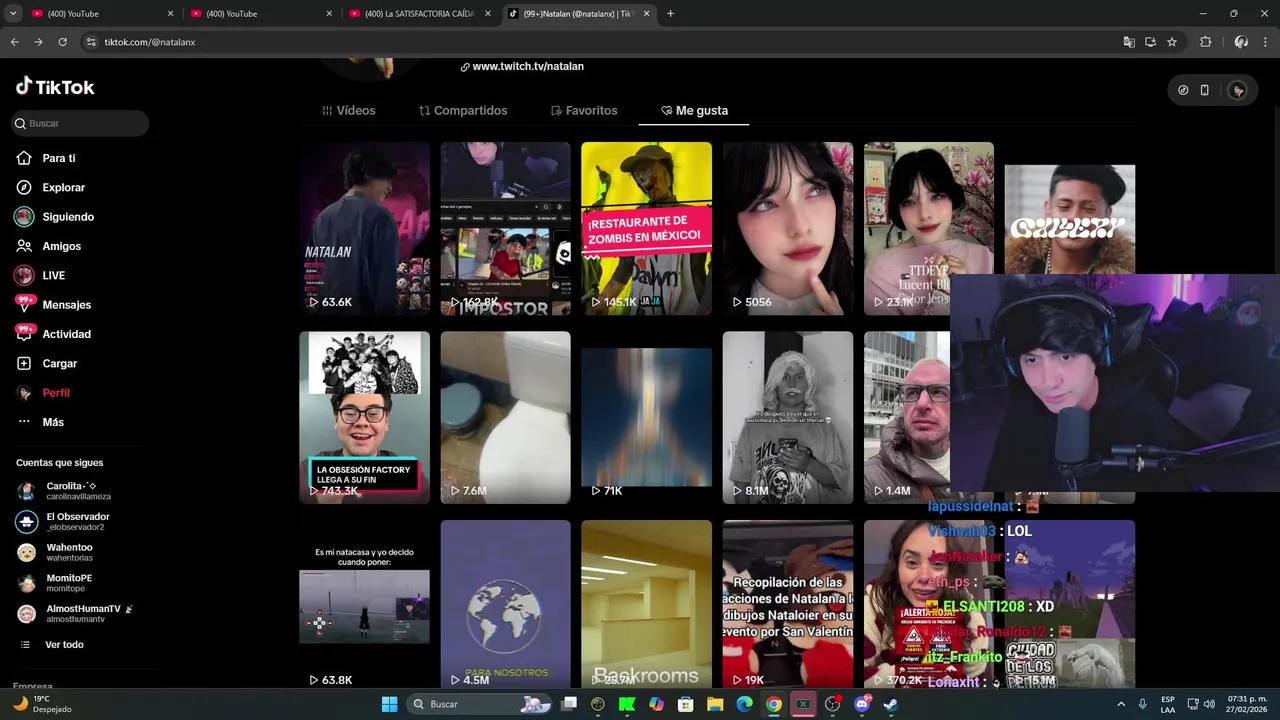Open the video with 5056 views
The height and width of the screenshot is (720, 1280).
click(788, 228)
